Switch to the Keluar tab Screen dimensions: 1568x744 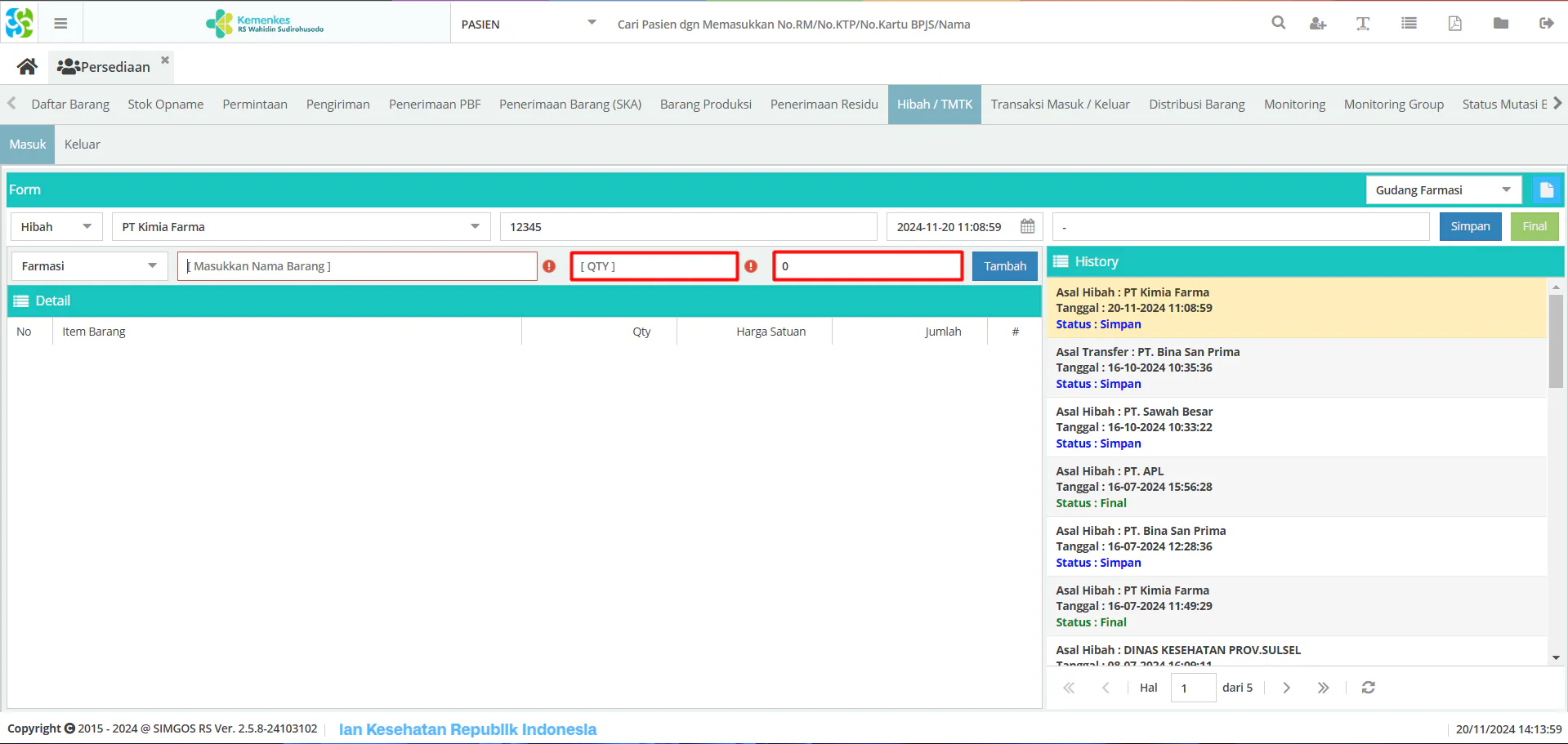point(83,145)
